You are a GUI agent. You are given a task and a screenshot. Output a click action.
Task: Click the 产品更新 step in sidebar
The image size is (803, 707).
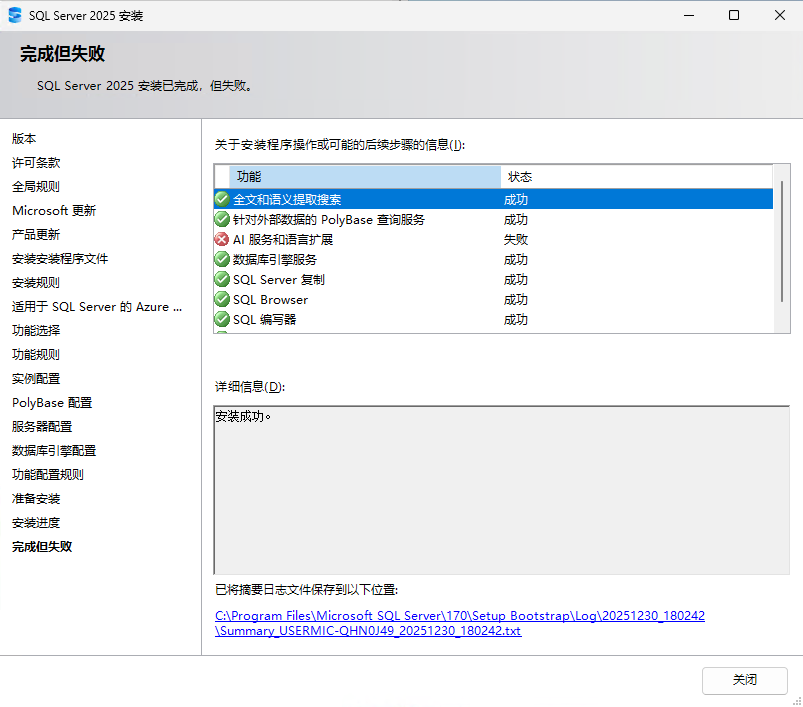pos(36,234)
